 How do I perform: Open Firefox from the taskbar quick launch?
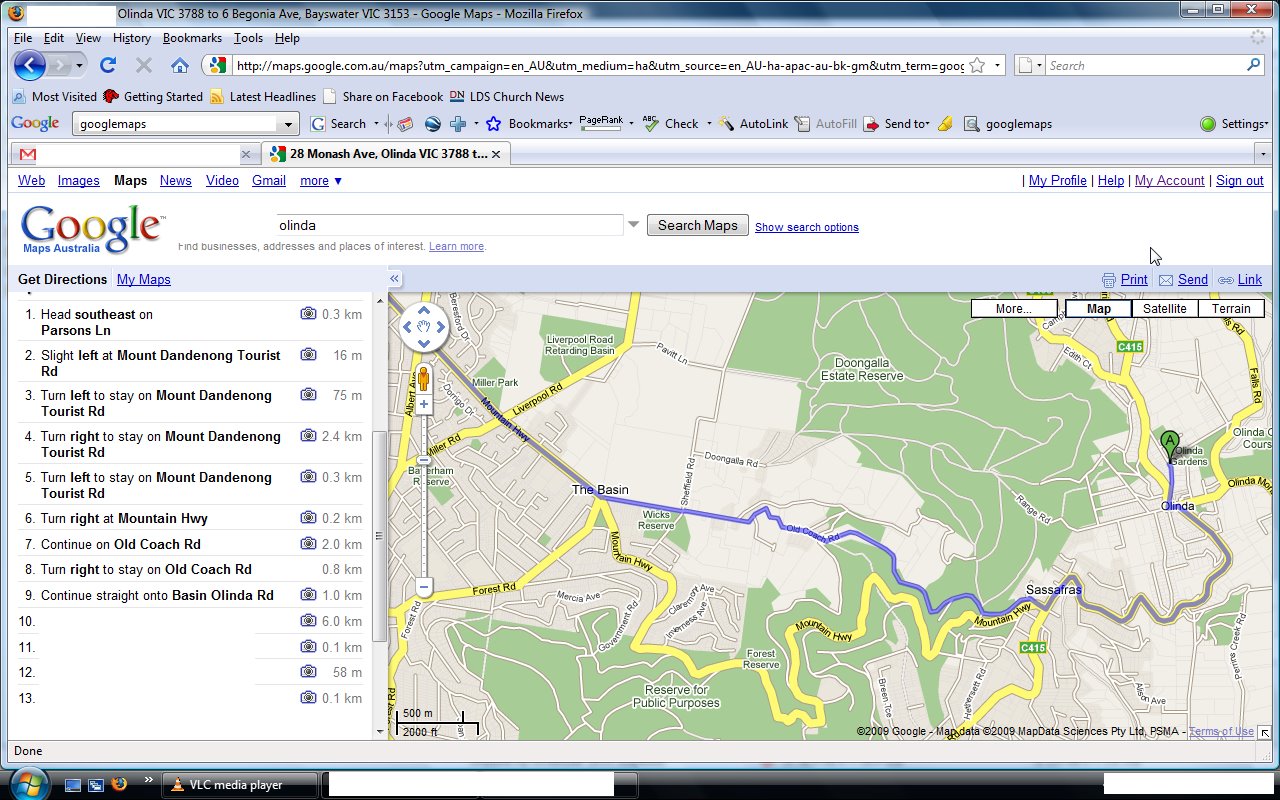pos(119,785)
